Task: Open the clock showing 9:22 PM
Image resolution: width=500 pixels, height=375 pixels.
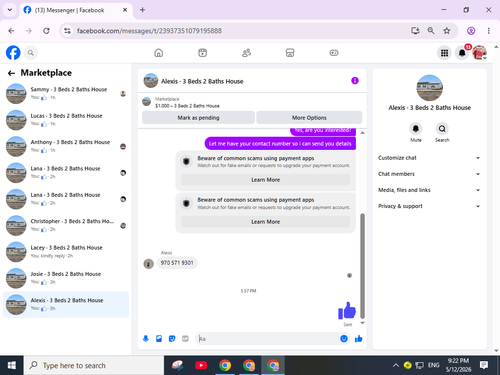Action: (458, 365)
